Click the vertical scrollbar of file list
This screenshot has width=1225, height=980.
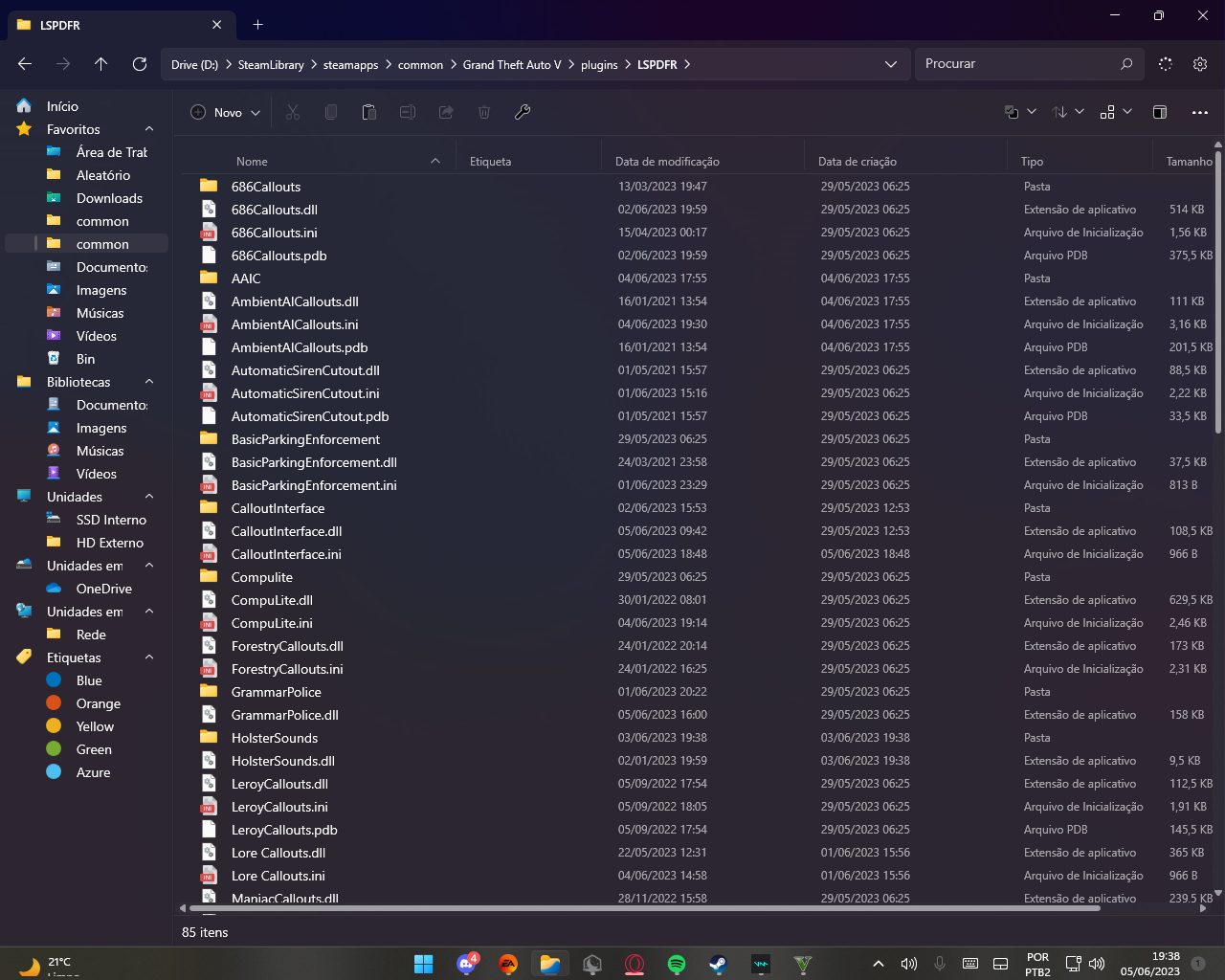[x=1218, y=290]
